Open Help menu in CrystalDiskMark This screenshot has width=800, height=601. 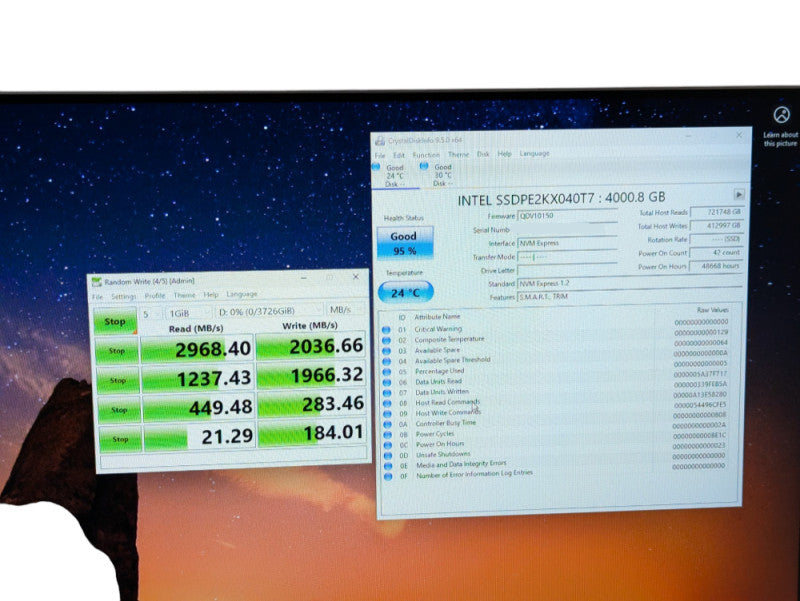point(211,295)
